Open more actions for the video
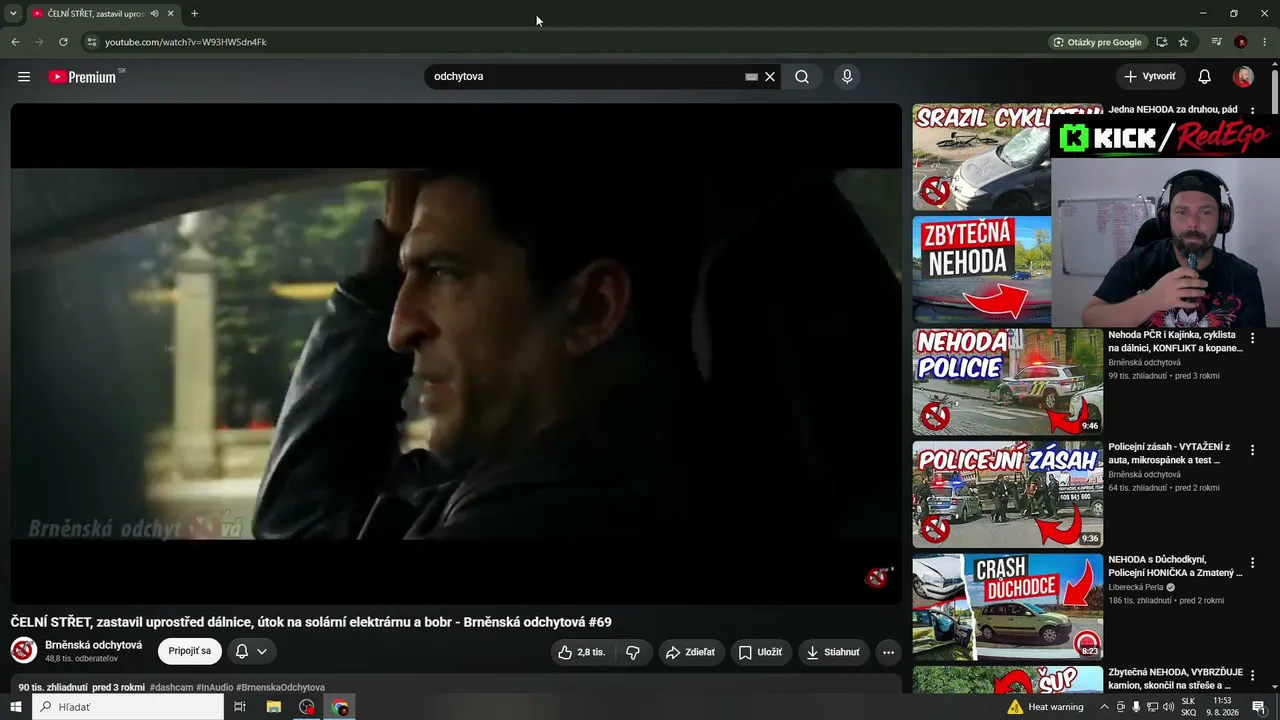This screenshot has height=720, width=1280. (x=888, y=652)
